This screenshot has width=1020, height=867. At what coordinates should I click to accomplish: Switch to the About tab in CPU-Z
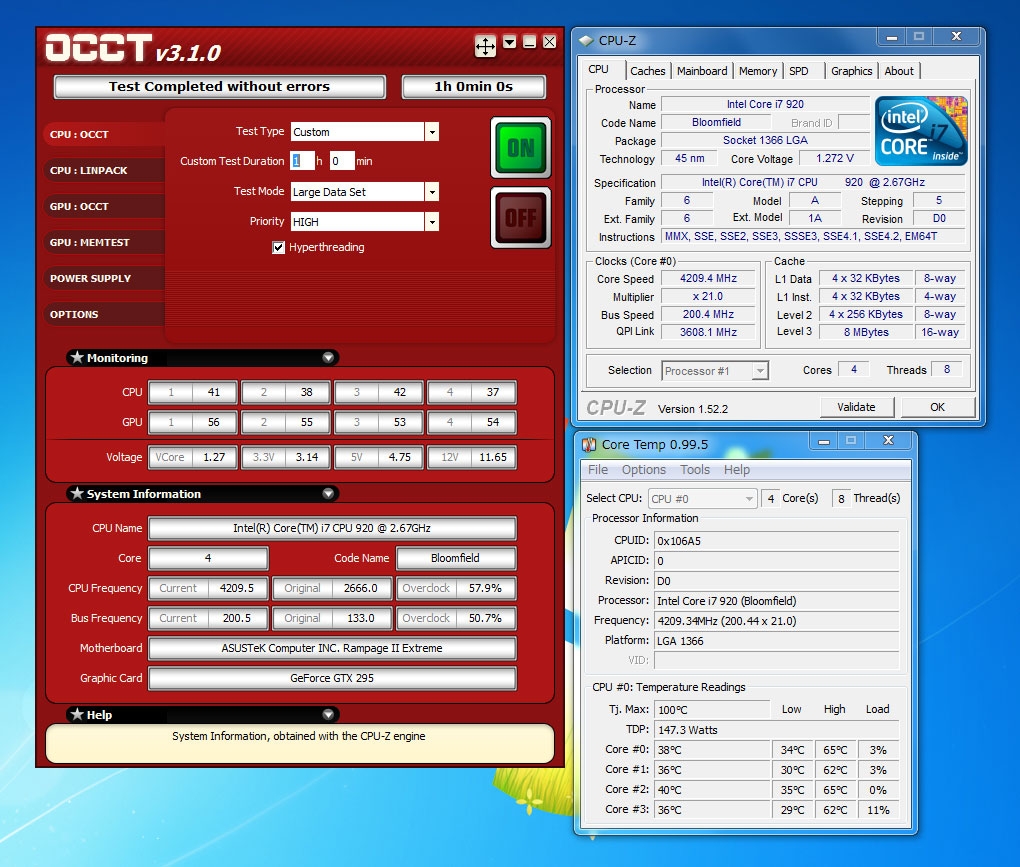[899, 71]
